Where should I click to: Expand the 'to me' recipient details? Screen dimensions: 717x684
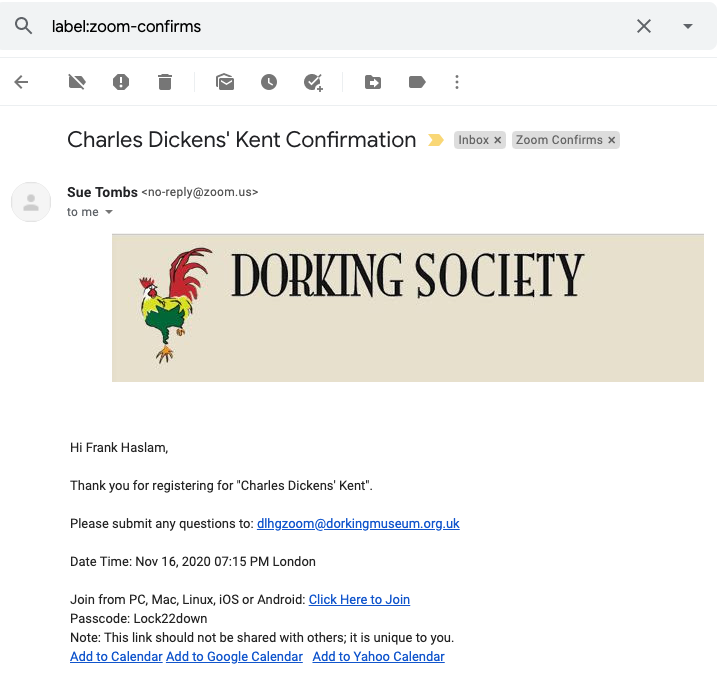tap(109, 212)
